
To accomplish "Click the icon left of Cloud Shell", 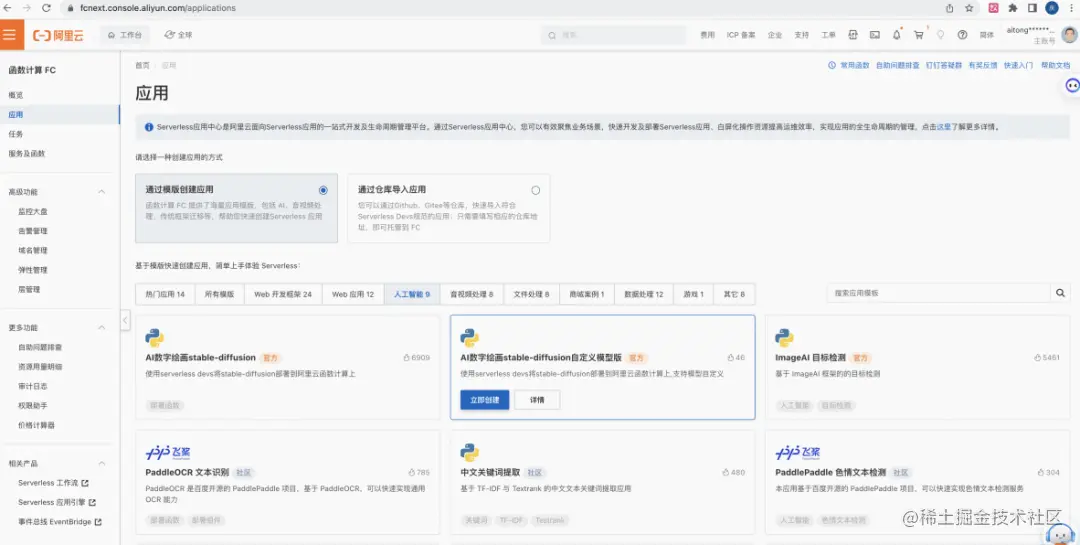I will point(853,35).
